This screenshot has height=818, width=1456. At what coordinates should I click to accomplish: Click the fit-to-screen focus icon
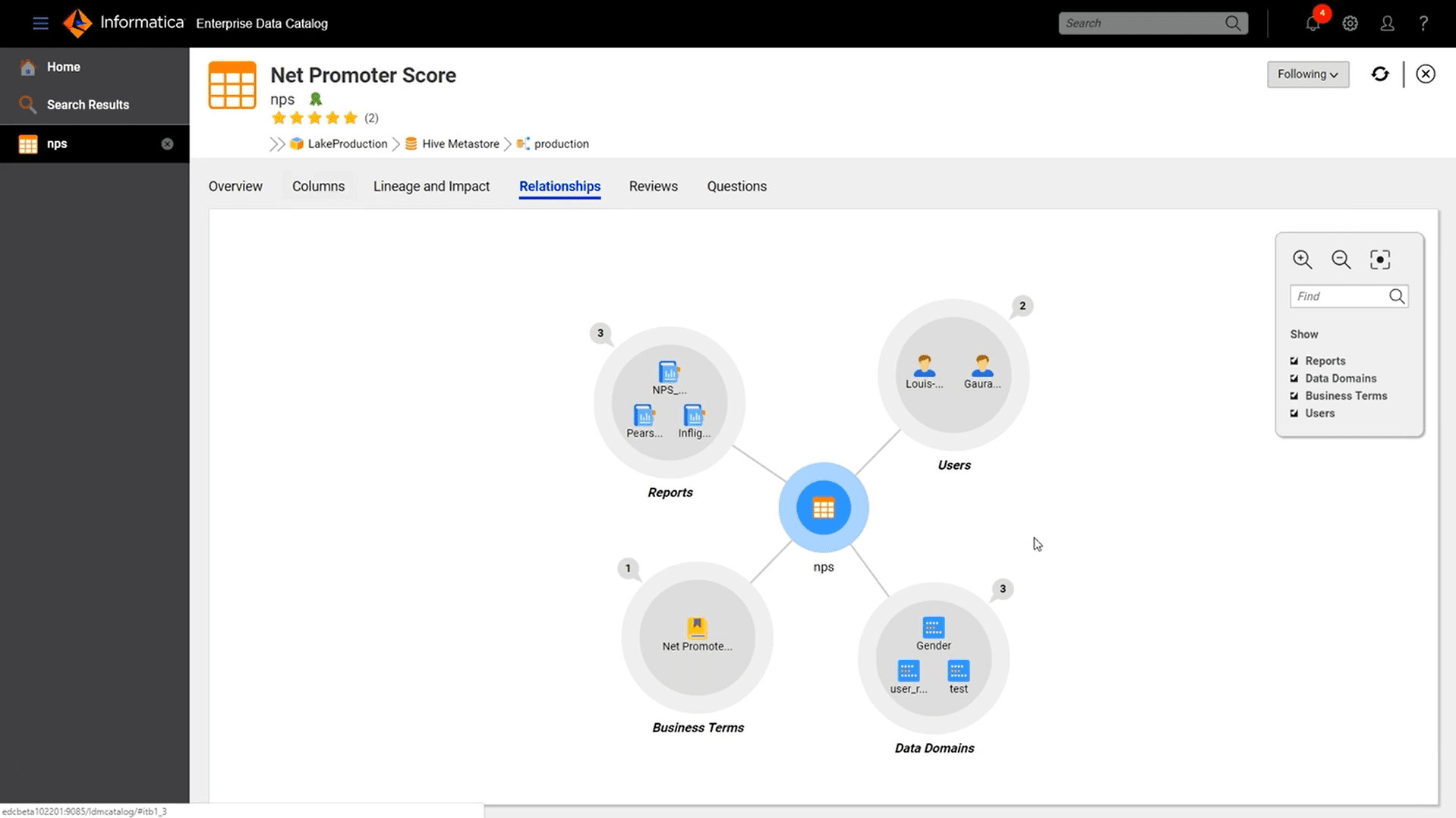click(x=1379, y=259)
